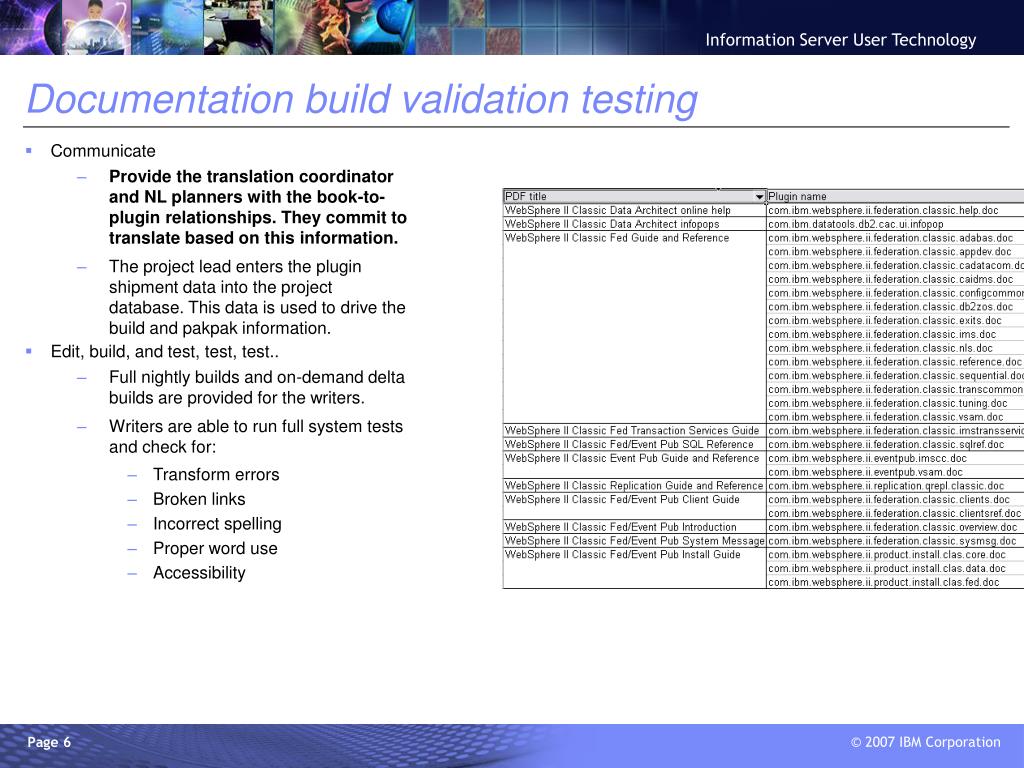
Task: Select plugin cell ending 'classic.sqlref.doc'
Action: pyautogui.click(x=895, y=444)
